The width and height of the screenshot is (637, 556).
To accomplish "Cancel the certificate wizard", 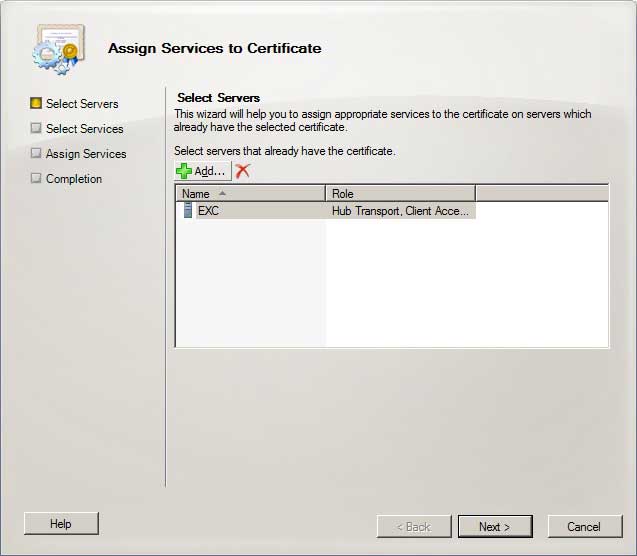I will click(583, 526).
